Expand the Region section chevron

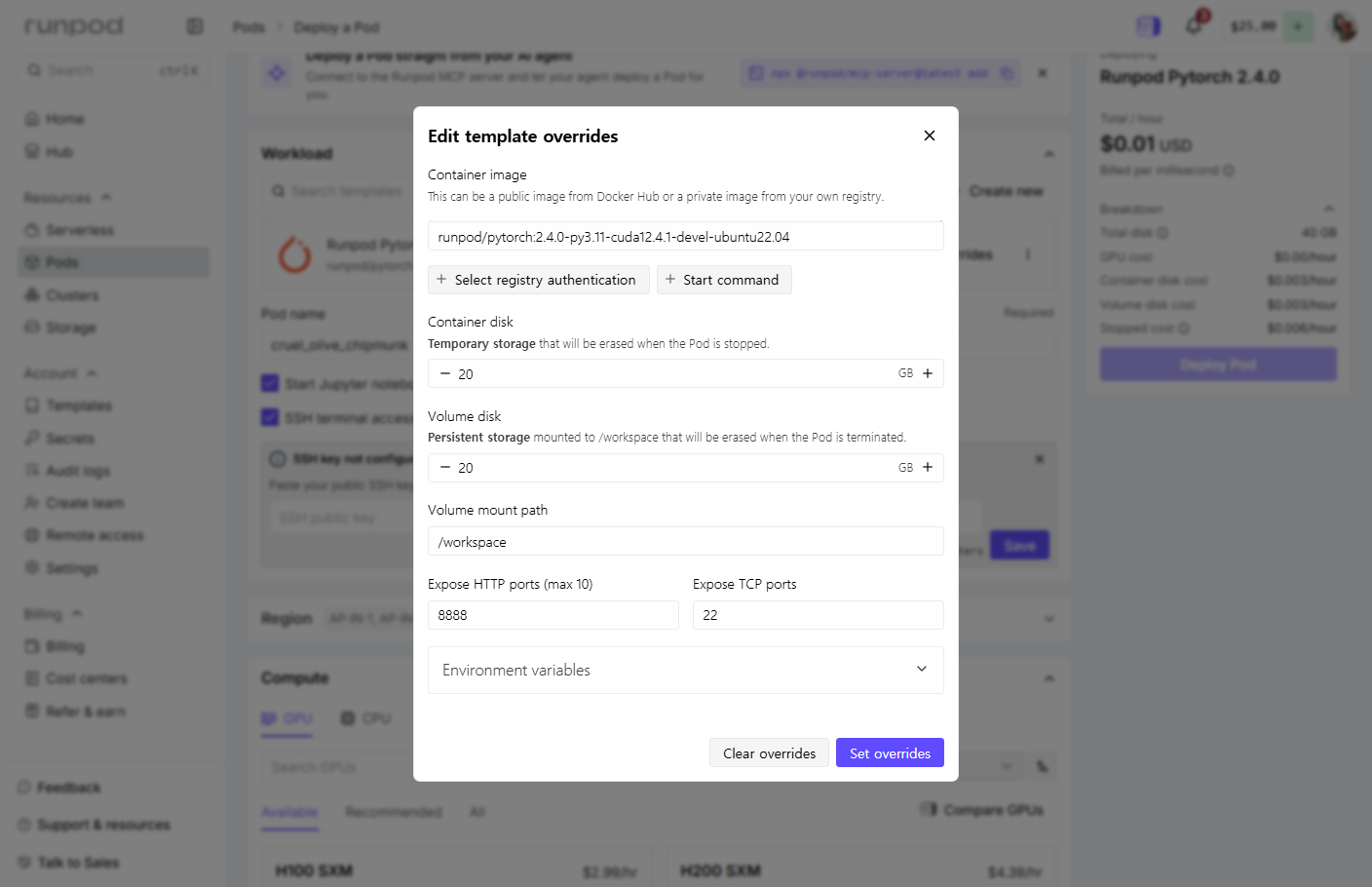1048,619
